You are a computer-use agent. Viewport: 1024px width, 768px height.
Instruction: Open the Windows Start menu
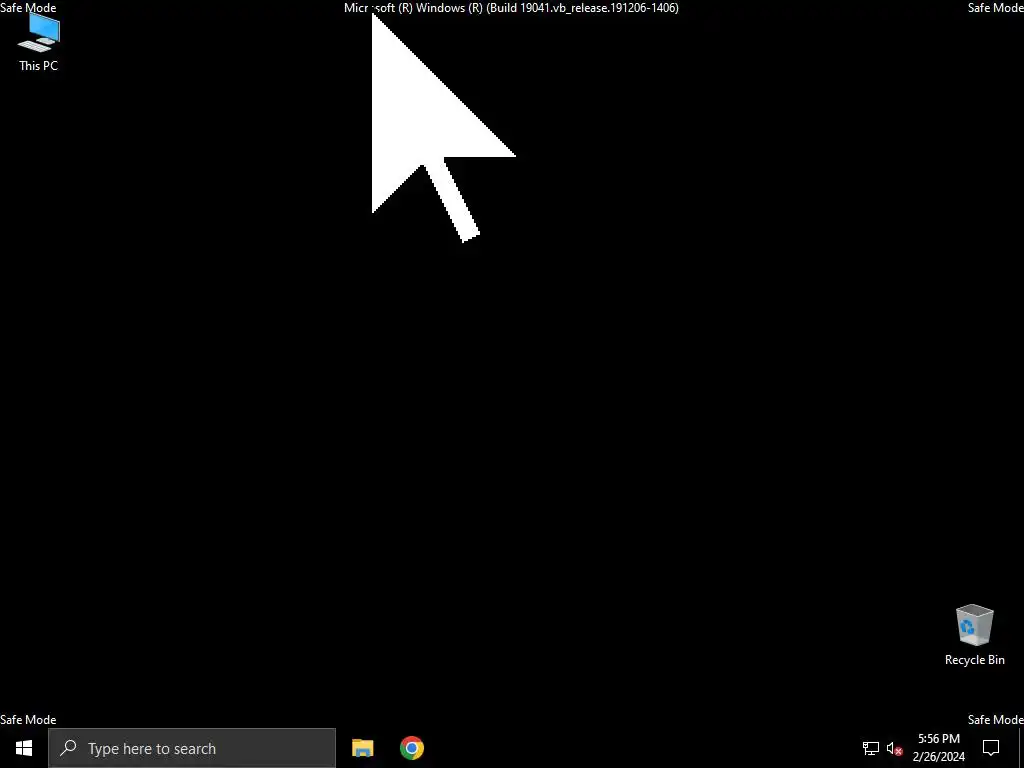click(x=24, y=748)
